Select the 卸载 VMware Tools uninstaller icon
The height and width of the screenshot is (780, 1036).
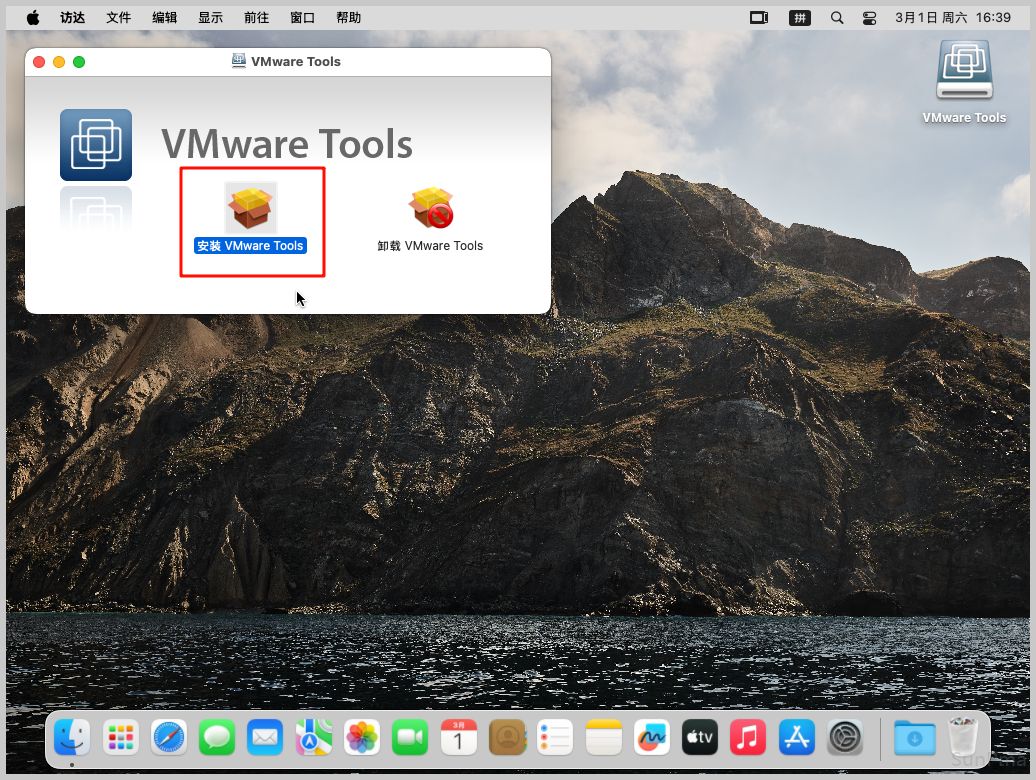[430, 208]
